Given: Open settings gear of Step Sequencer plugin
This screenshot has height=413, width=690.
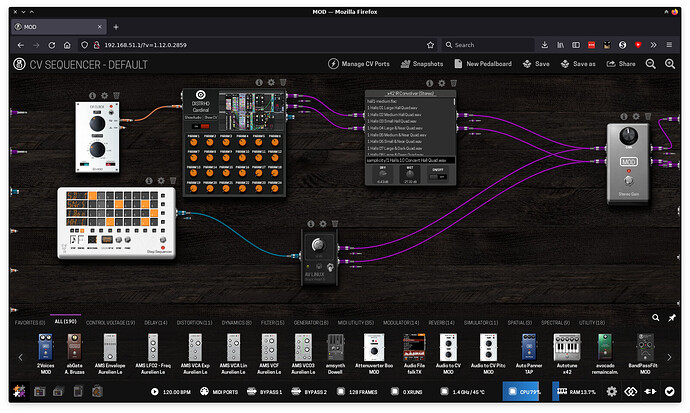Looking at the screenshot, I should pyautogui.click(x=161, y=181).
